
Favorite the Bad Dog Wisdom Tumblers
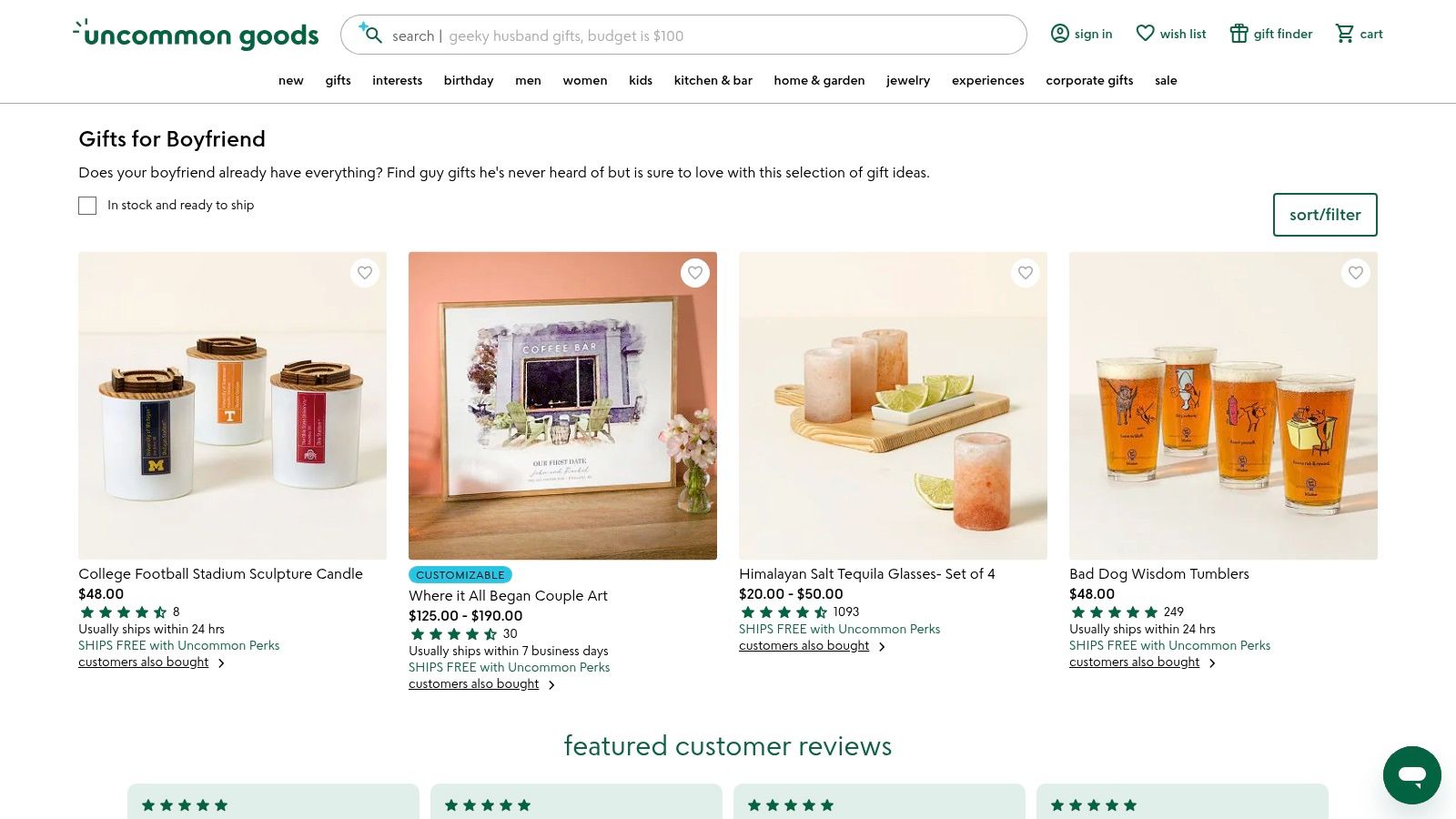coord(1355,272)
